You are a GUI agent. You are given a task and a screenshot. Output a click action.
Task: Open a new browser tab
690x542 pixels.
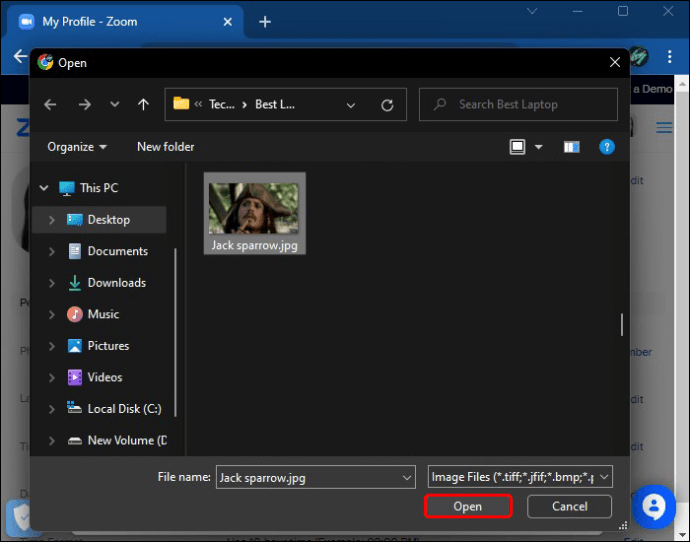(x=265, y=22)
